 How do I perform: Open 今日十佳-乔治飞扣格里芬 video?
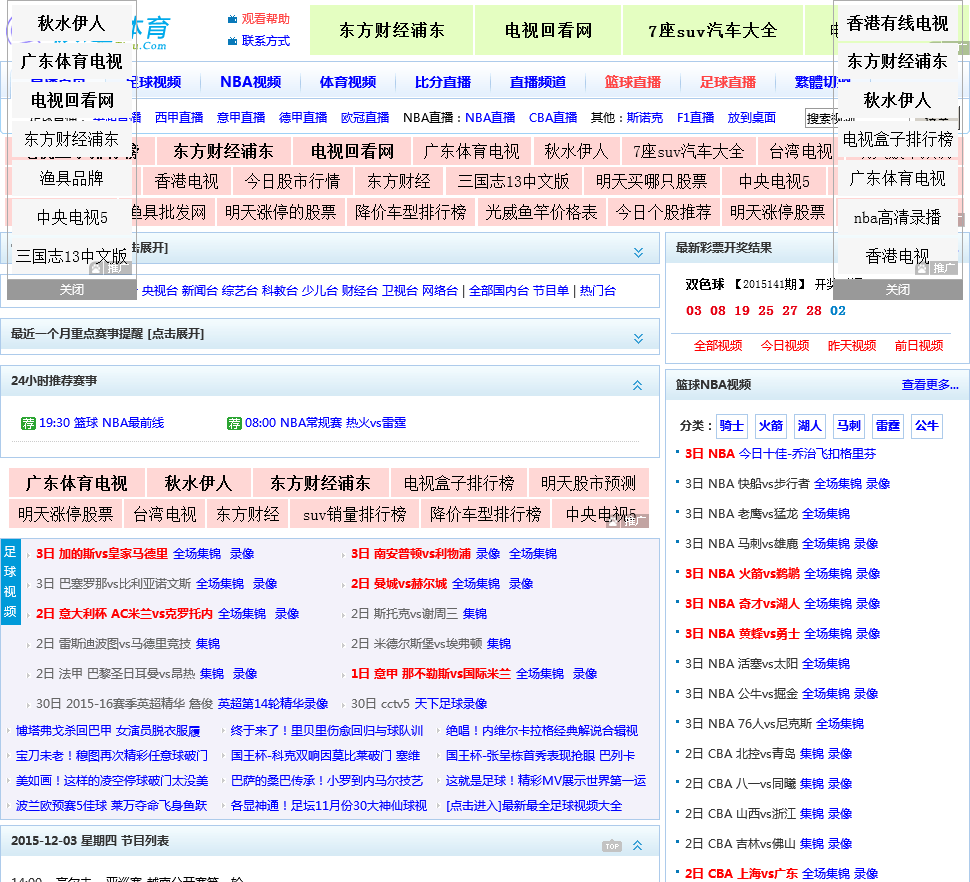807,454
